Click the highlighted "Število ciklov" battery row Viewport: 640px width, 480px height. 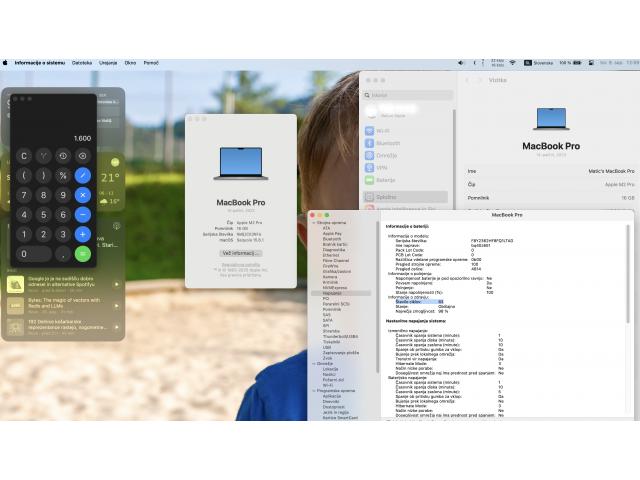click(x=419, y=302)
